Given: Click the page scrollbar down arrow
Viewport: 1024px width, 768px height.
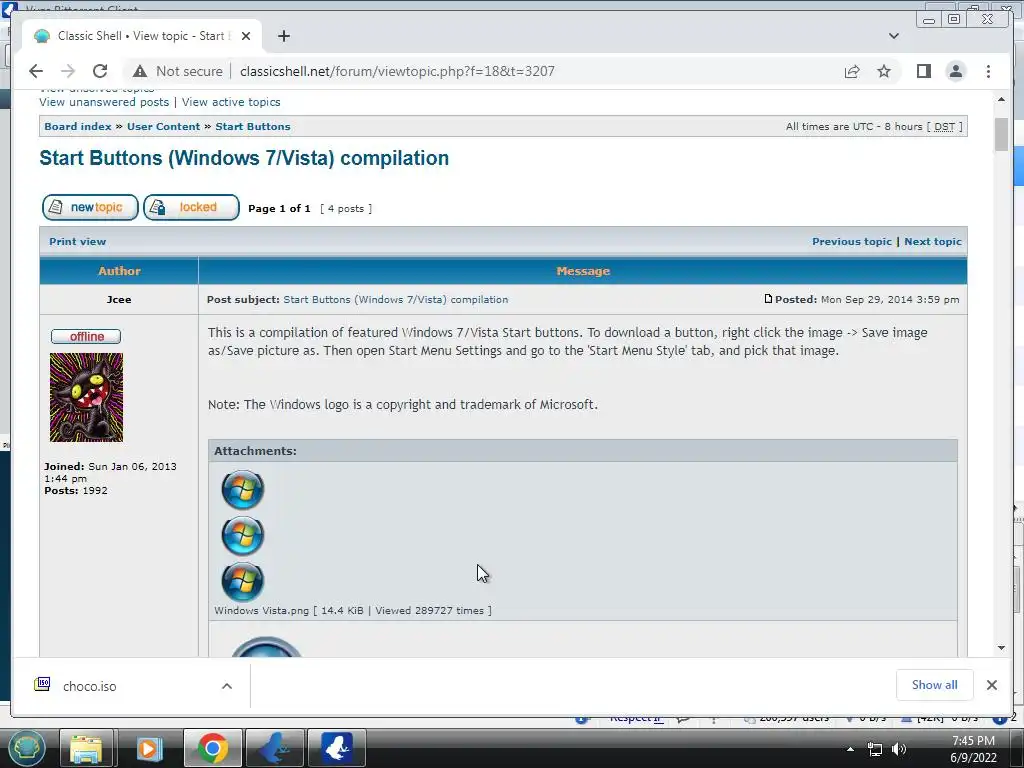Looking at the screenshot, I should (x=1001, y=648).
